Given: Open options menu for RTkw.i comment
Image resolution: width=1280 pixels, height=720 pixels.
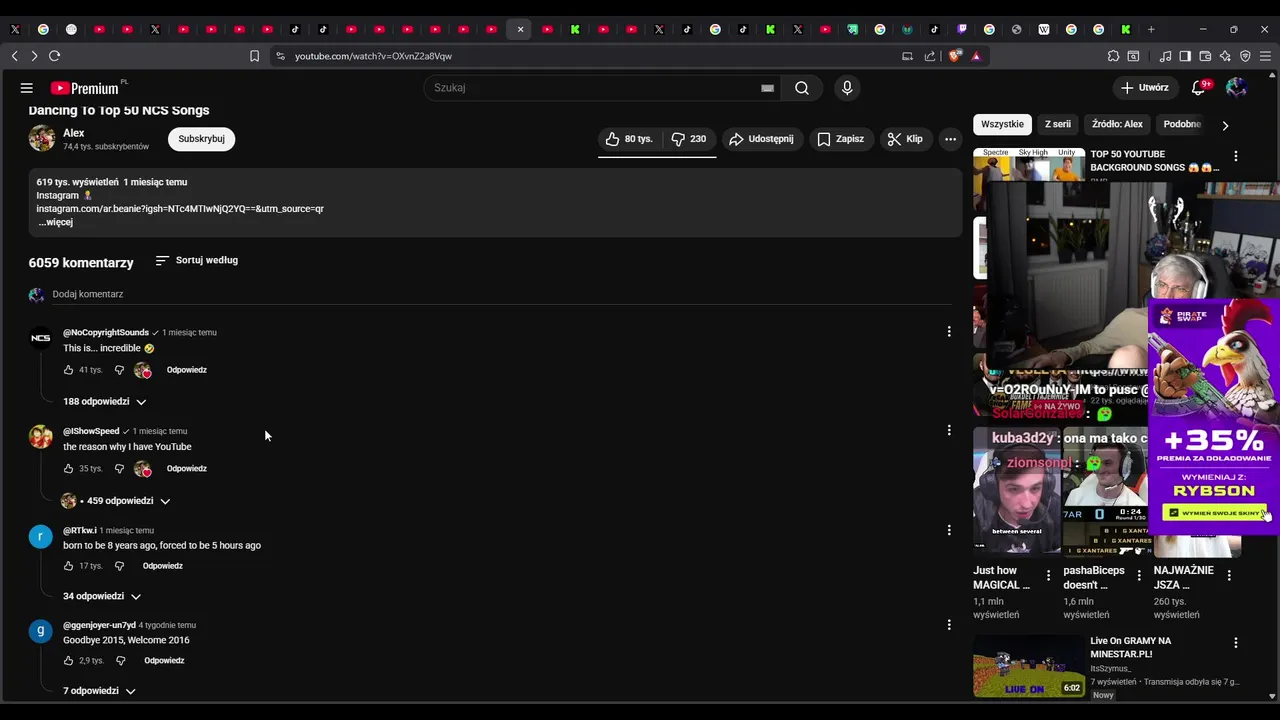Looking at the screenshot, I should 949,529.
